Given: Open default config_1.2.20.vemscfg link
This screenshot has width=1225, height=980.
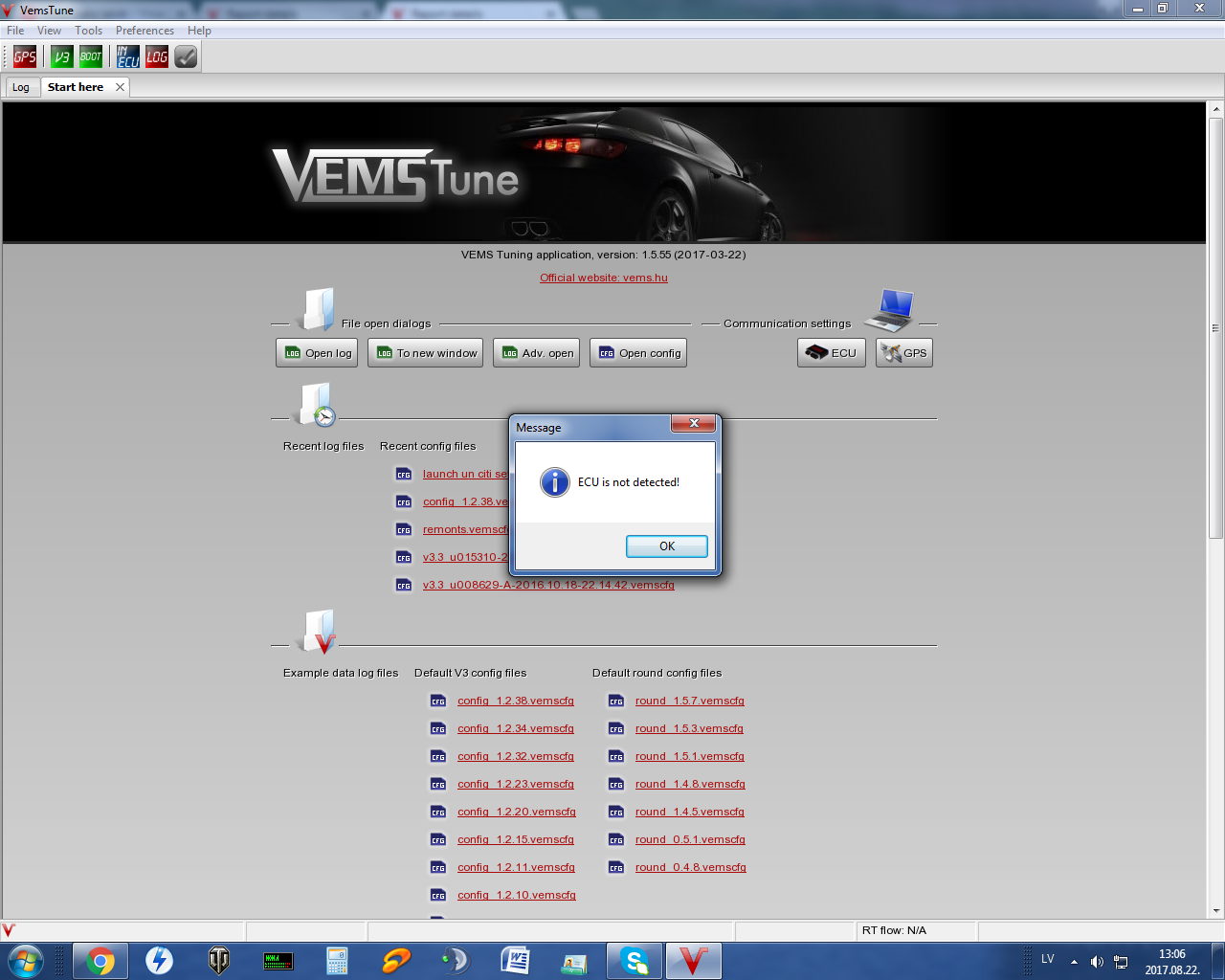Looking at the screenshot, I should pyautogui.click(x=517, y=812).
